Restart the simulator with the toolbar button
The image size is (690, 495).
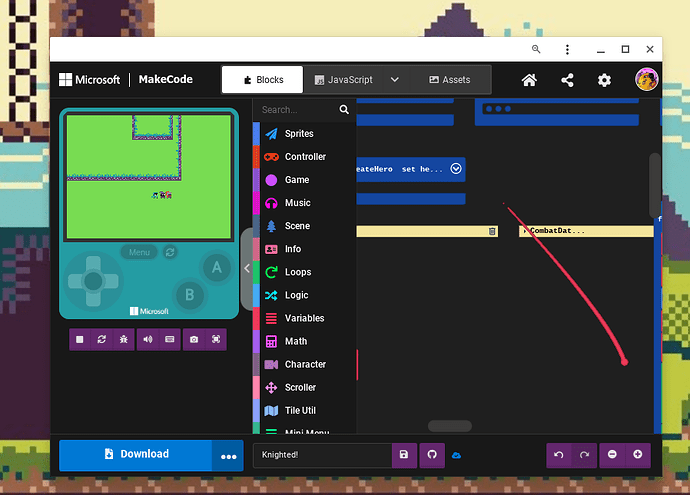[x=102, y=339]
